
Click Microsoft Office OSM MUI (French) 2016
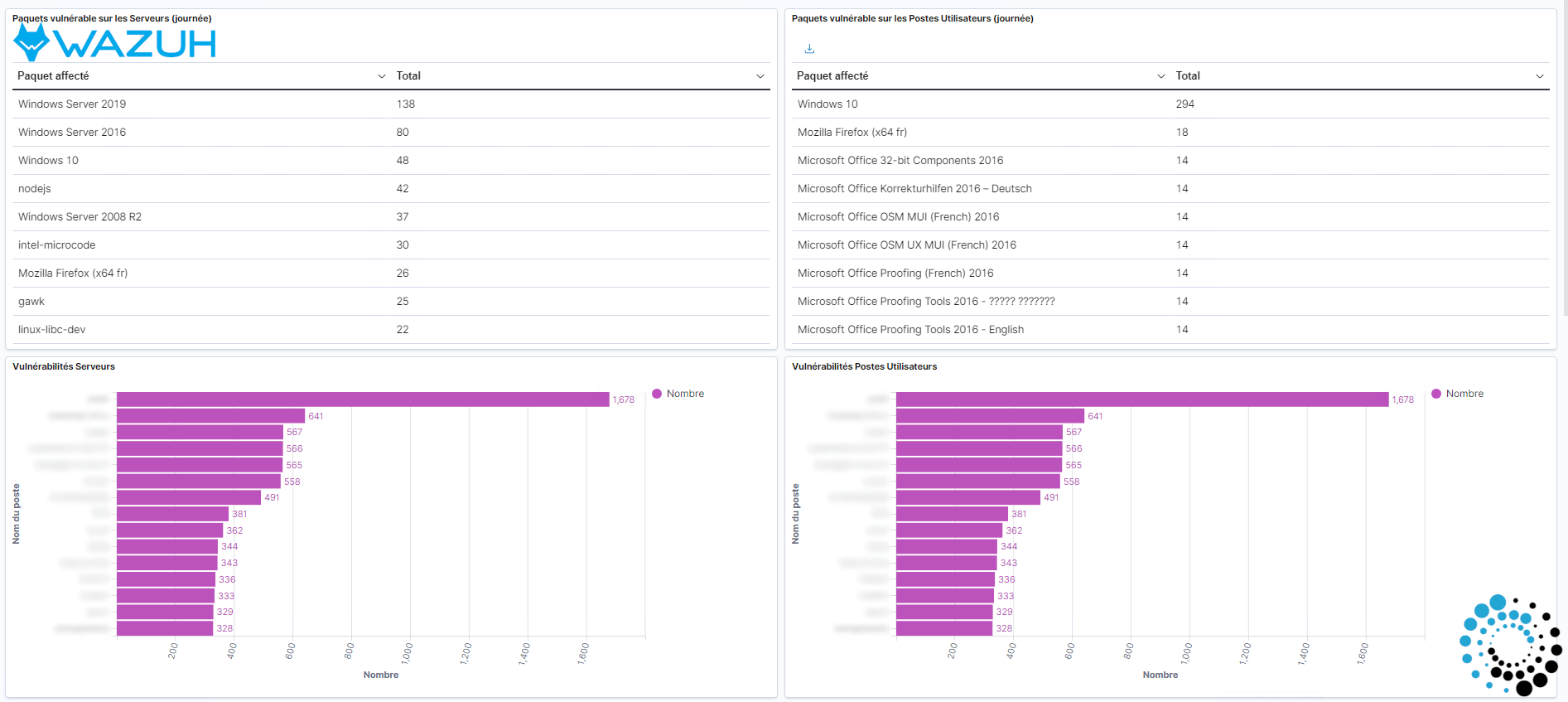(x=898, y=217)
